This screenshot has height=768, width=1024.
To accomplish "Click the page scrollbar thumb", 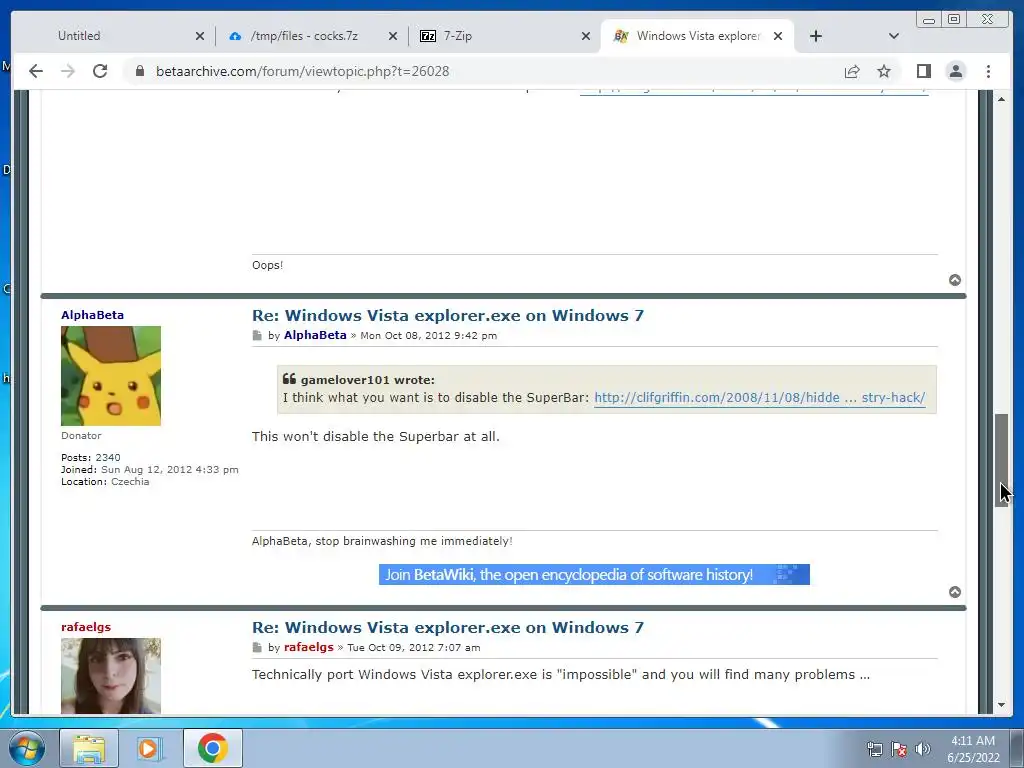I will click(x=1002, y=460).
